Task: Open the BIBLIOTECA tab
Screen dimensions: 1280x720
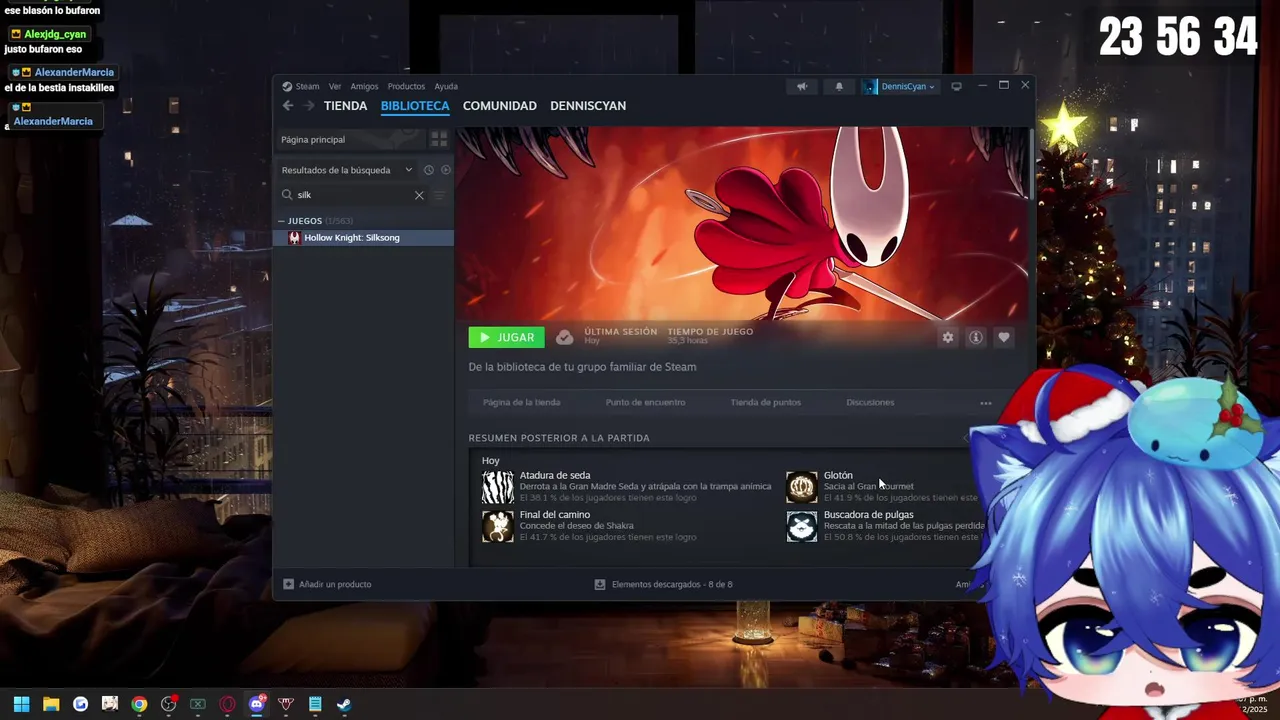Action: click(415, 105)
